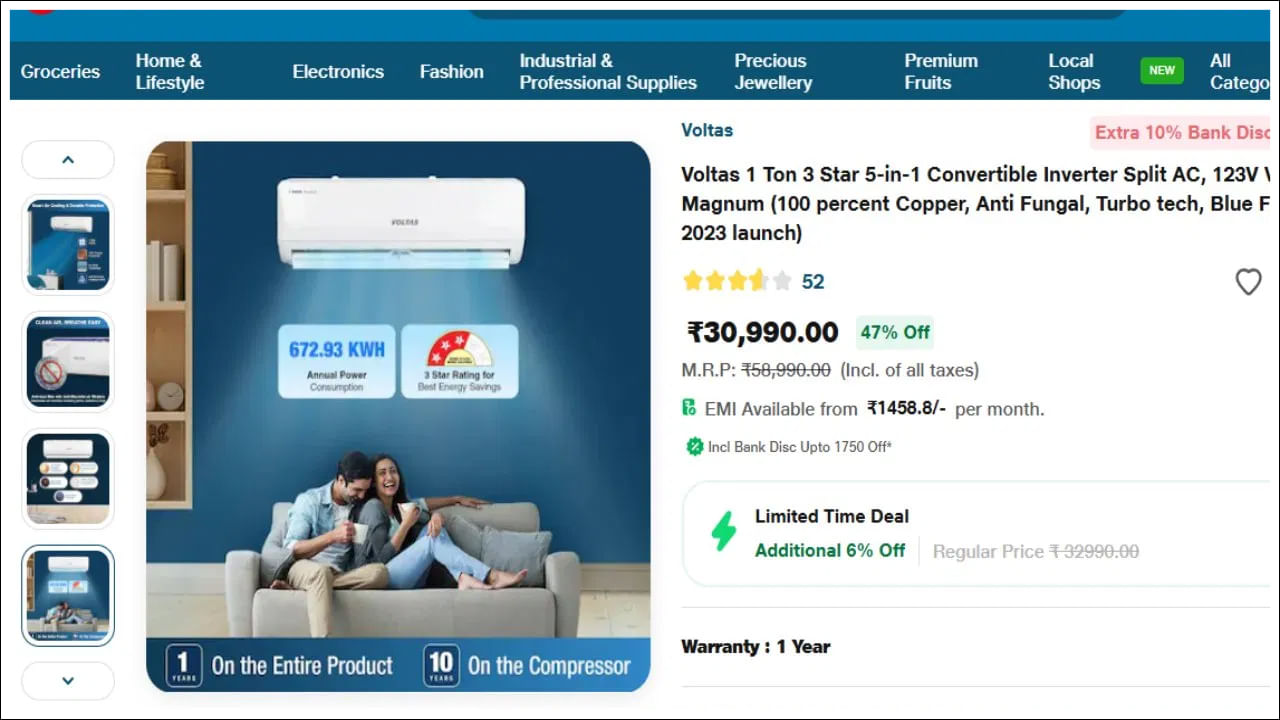Screen dimensions: 1280x720
Task: Click the Extra 10% Bank Discount badge
Action: coord(1180,133)
